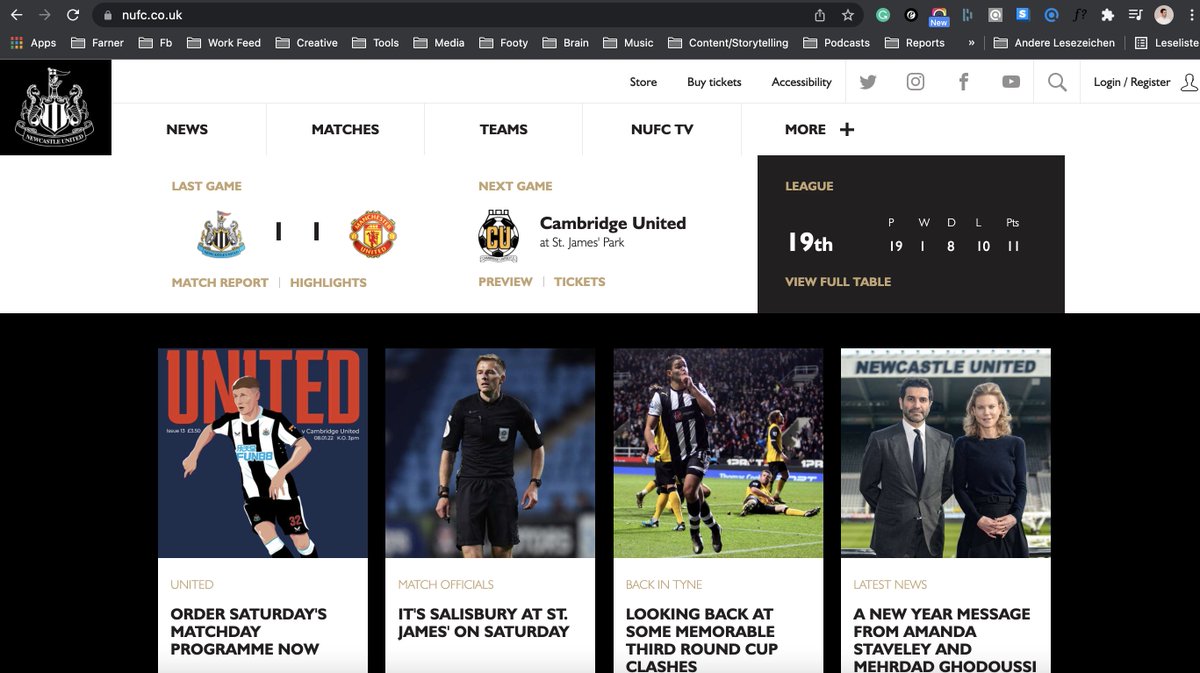The height and width of the screenshot is (673, 1200).
Task: Reload the page with refresh icon
Action: click(x=73, y=15)
